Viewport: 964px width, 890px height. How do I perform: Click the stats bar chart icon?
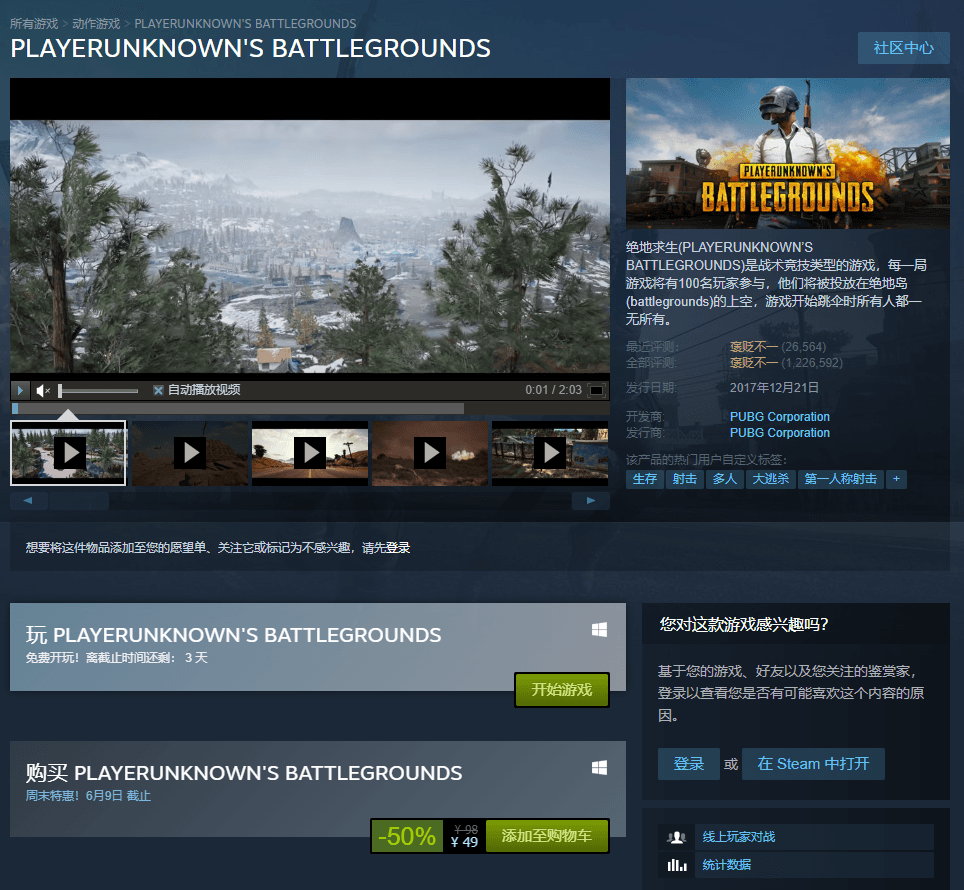coord(677,865)
